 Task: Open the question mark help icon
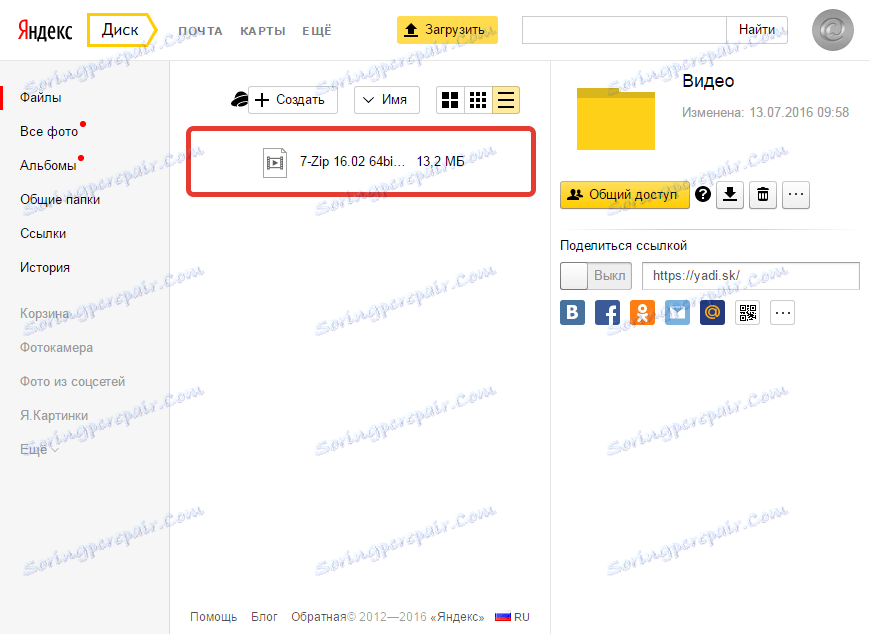(703, 194)
